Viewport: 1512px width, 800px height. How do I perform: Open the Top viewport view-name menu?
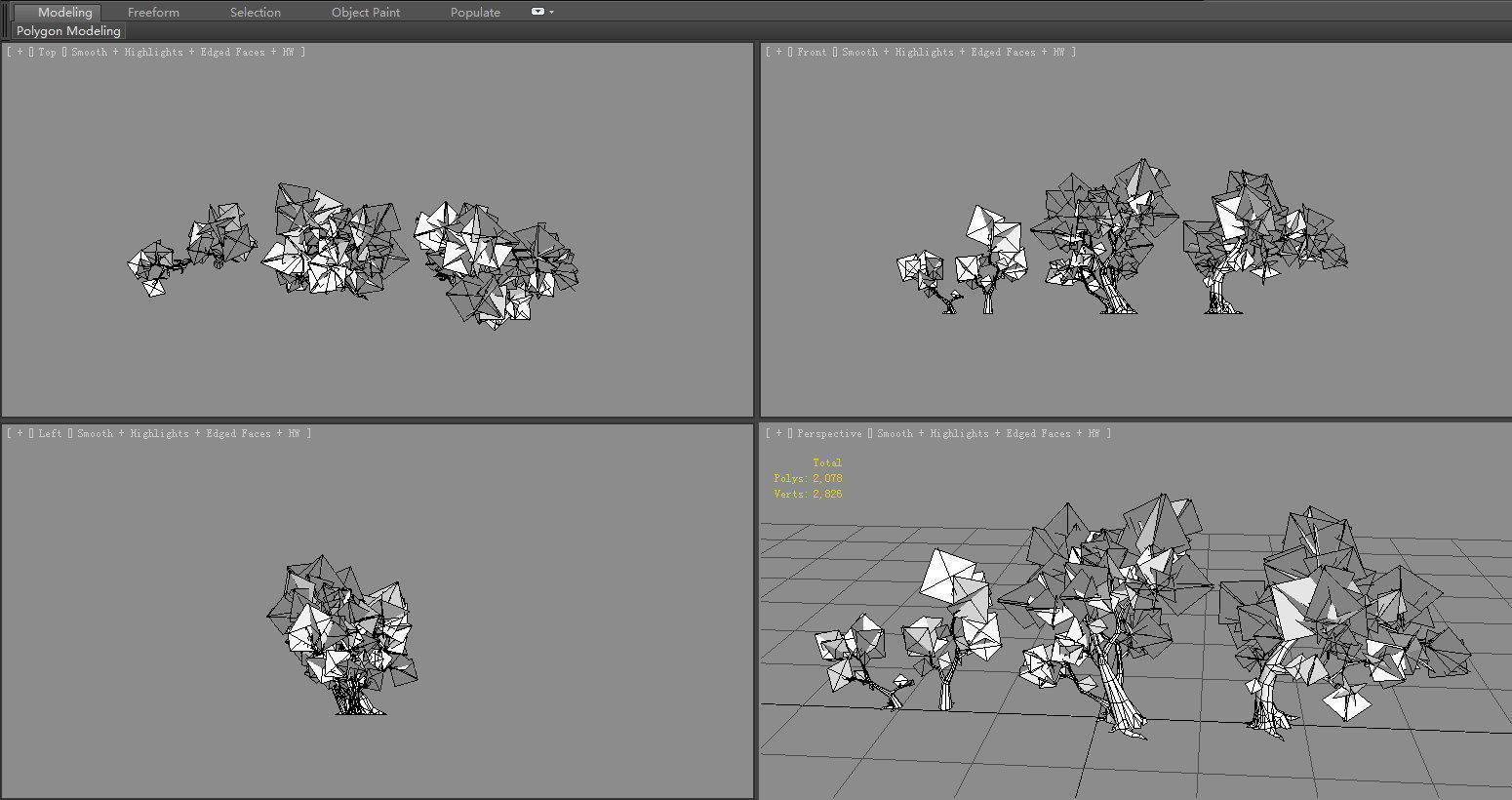(48, 52)
